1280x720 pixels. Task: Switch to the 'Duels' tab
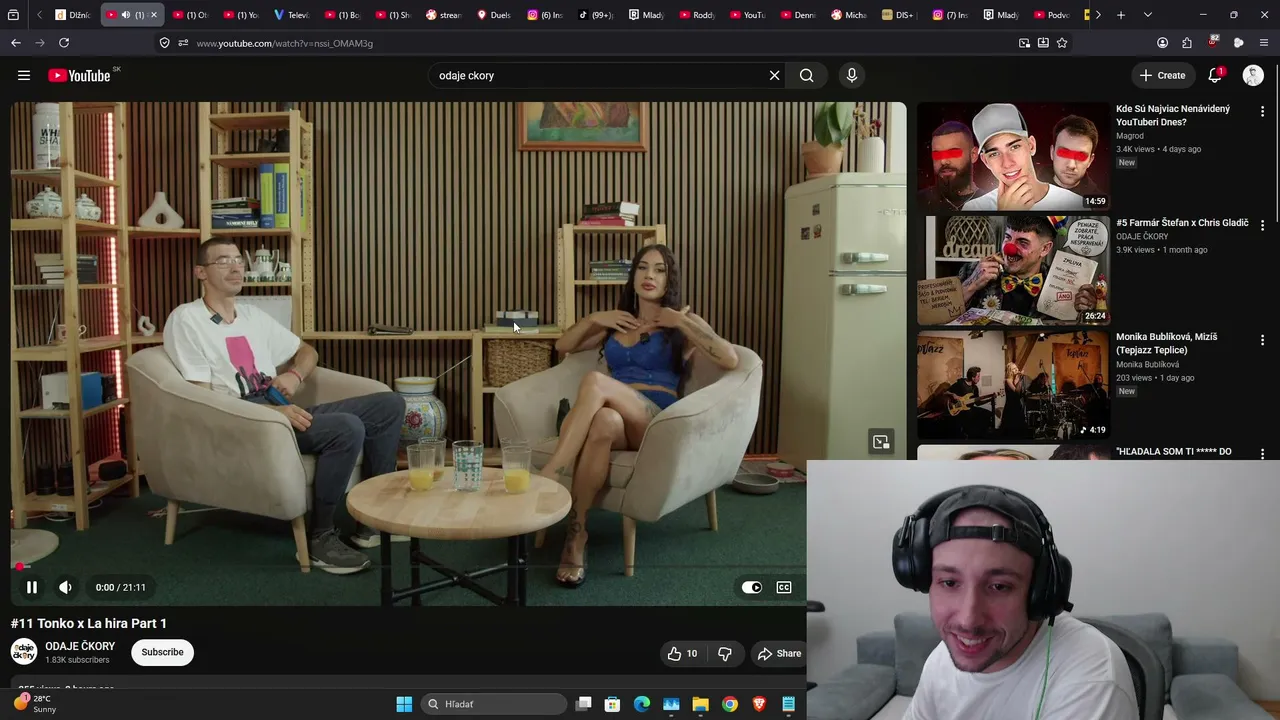coord(494,15)
